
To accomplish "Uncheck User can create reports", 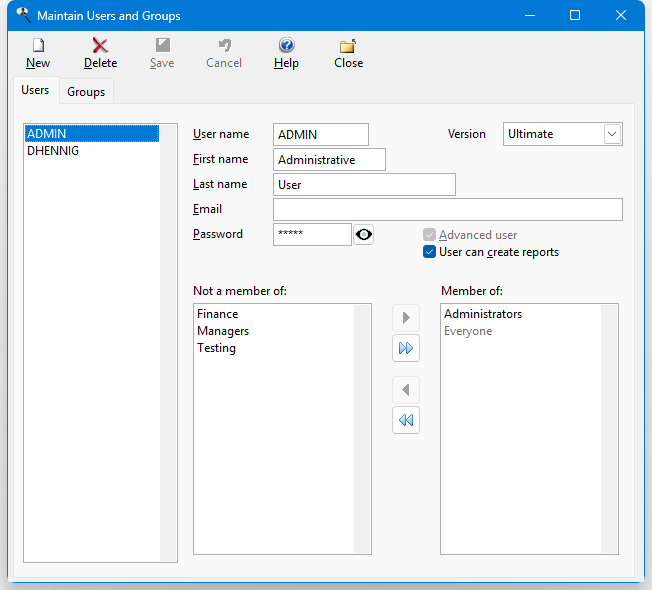I will click(x=430, y=252).
